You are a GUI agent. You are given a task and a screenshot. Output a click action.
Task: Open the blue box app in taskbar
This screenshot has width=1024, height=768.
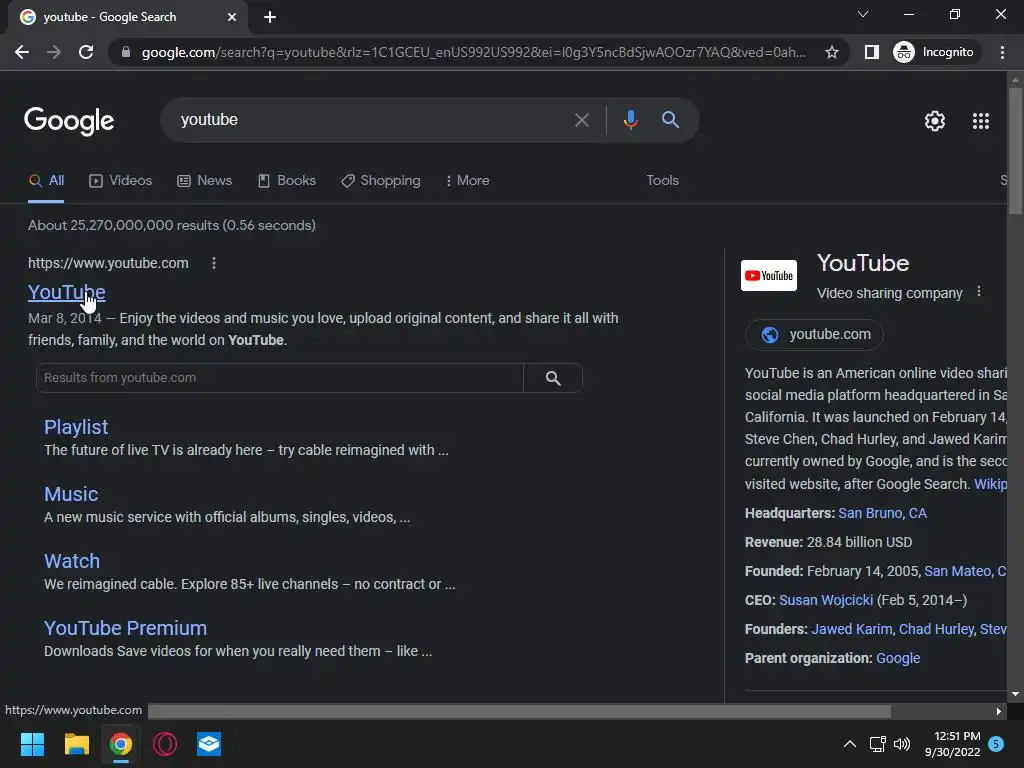click(209, 744)
